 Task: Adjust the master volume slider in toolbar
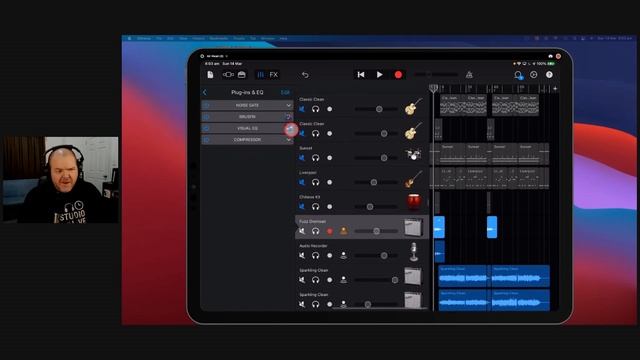point(436,75)
